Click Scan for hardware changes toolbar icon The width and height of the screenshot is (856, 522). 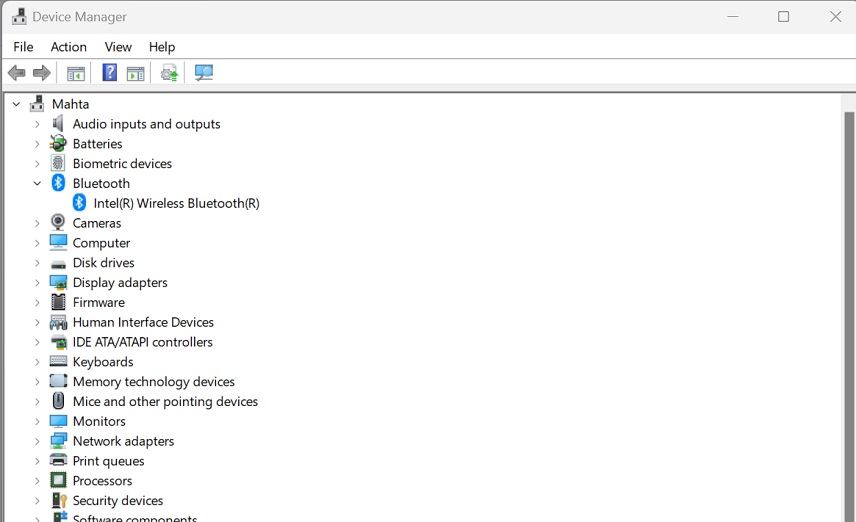[204, 73]
